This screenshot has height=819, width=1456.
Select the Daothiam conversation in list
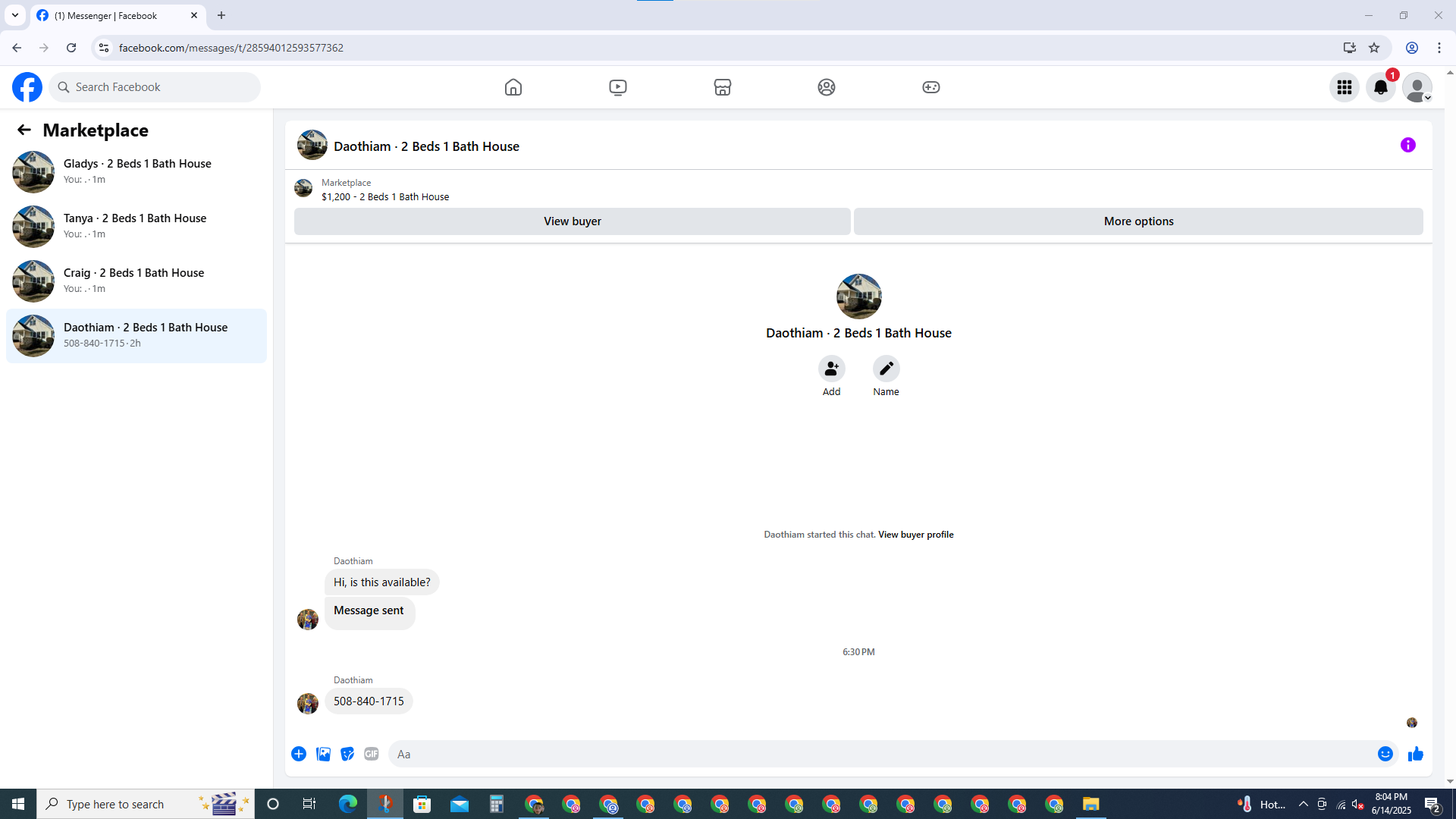(x=136, y=335)
